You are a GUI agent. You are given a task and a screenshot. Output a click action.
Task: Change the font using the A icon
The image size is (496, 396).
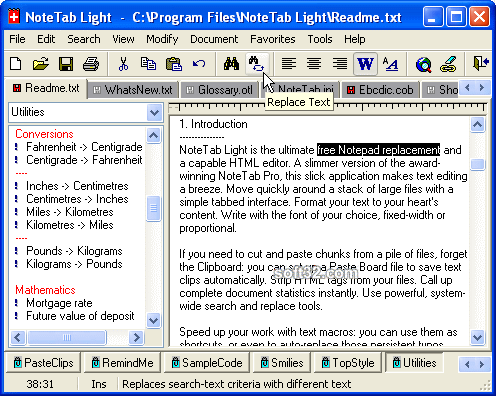click(x=390, y=63)
